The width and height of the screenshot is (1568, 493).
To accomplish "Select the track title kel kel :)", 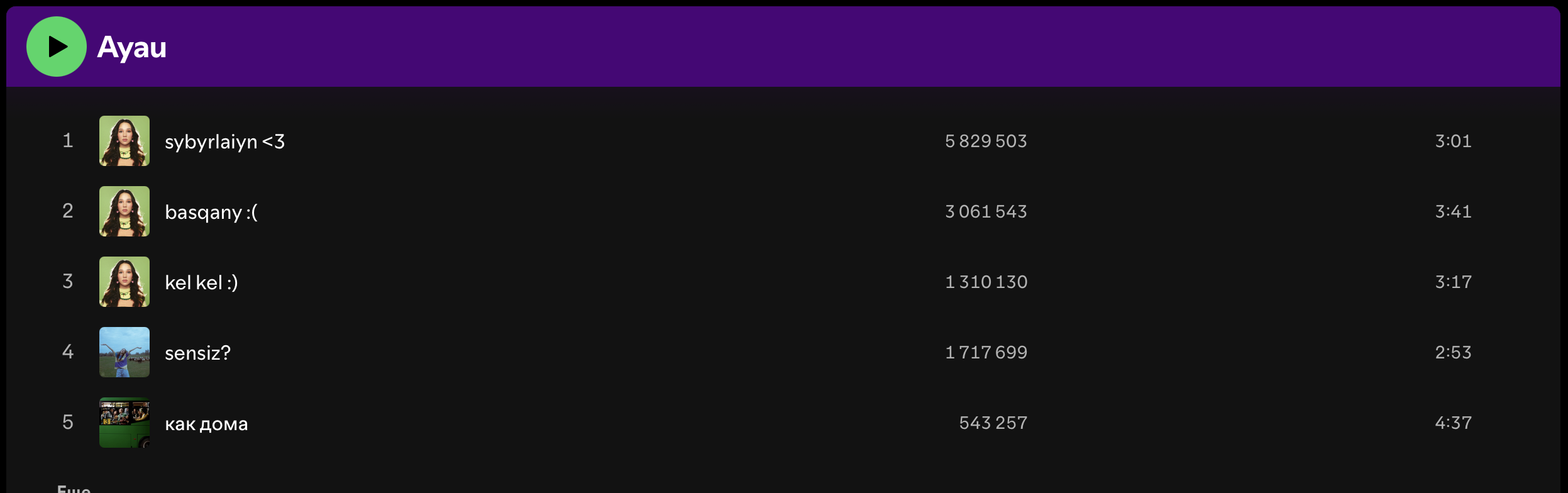I will tap(201, 282).
